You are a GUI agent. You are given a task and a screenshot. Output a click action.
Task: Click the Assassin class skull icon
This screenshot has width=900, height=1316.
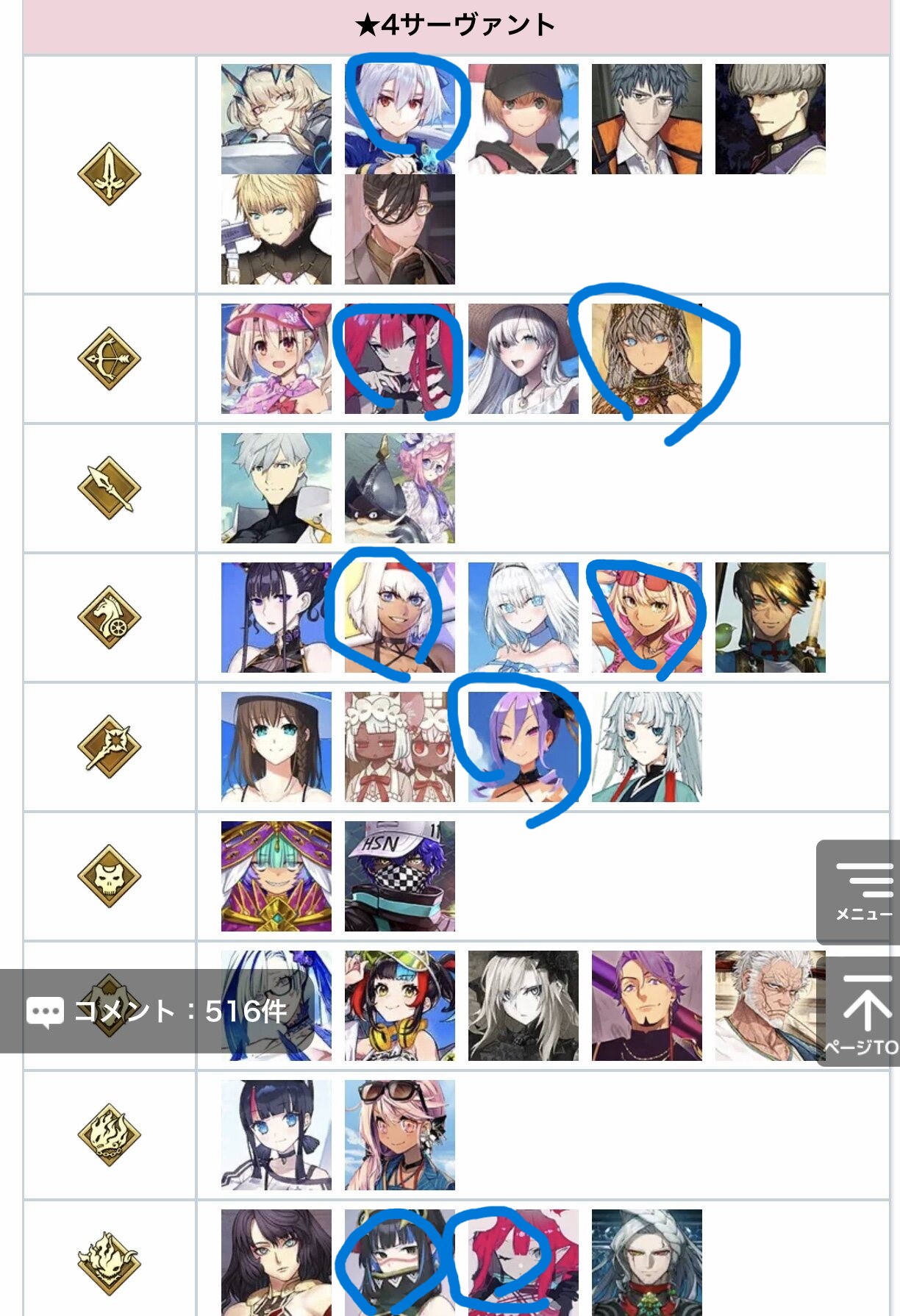pos(109,876)
